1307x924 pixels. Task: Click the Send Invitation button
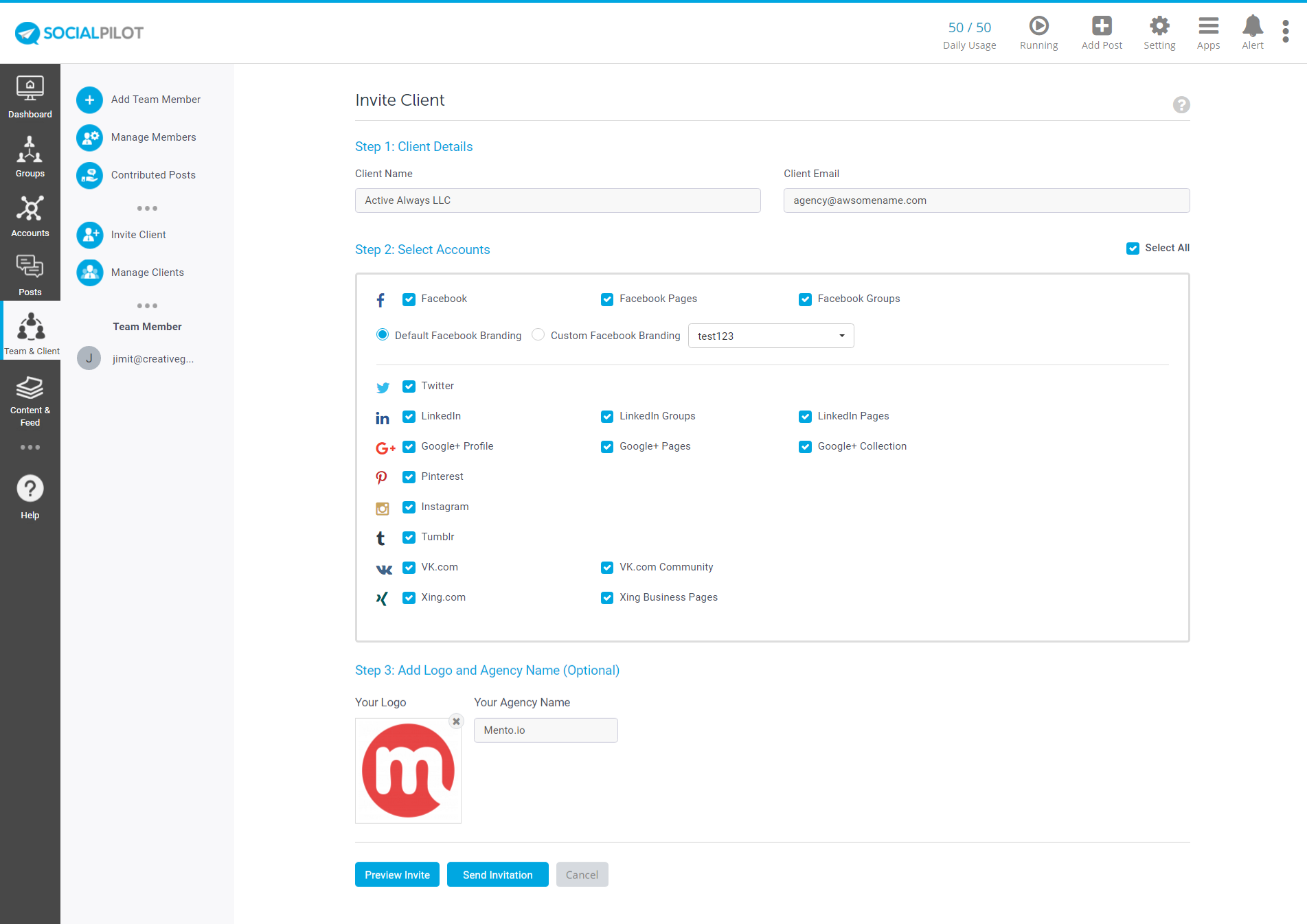(x=498, y=875)
